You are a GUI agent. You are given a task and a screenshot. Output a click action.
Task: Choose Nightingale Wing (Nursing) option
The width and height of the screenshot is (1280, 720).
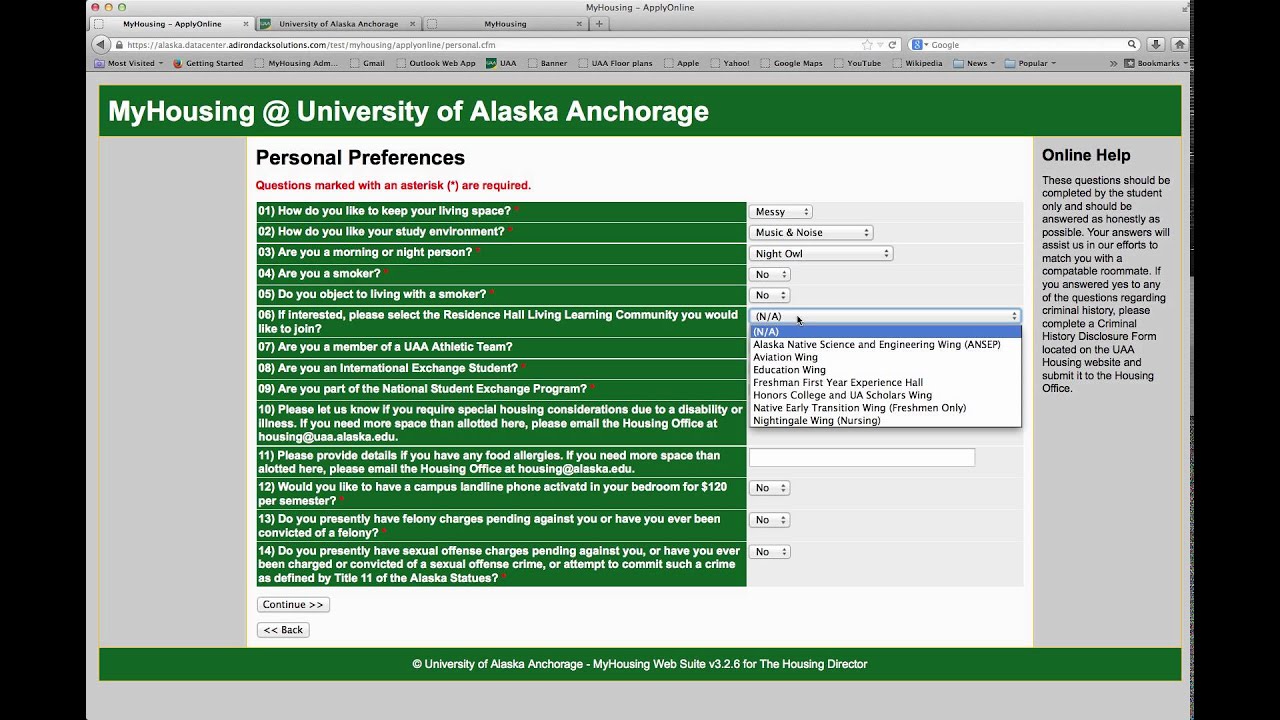pyautogui.click(x=816, y=421)
